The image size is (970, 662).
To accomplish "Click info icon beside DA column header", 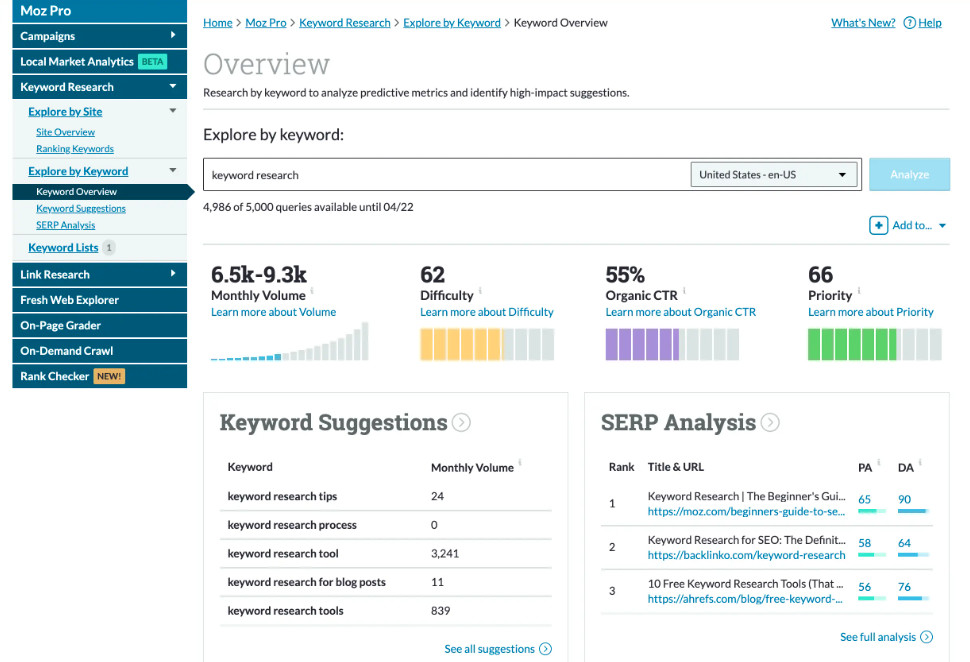I will pyautogui.click(x=920, y=462).
